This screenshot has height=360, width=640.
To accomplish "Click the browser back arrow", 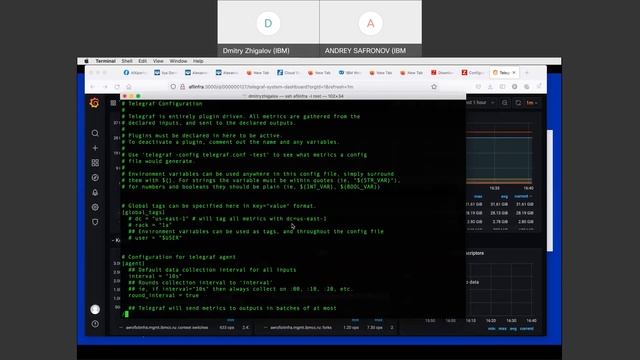I will click(93, 87).
